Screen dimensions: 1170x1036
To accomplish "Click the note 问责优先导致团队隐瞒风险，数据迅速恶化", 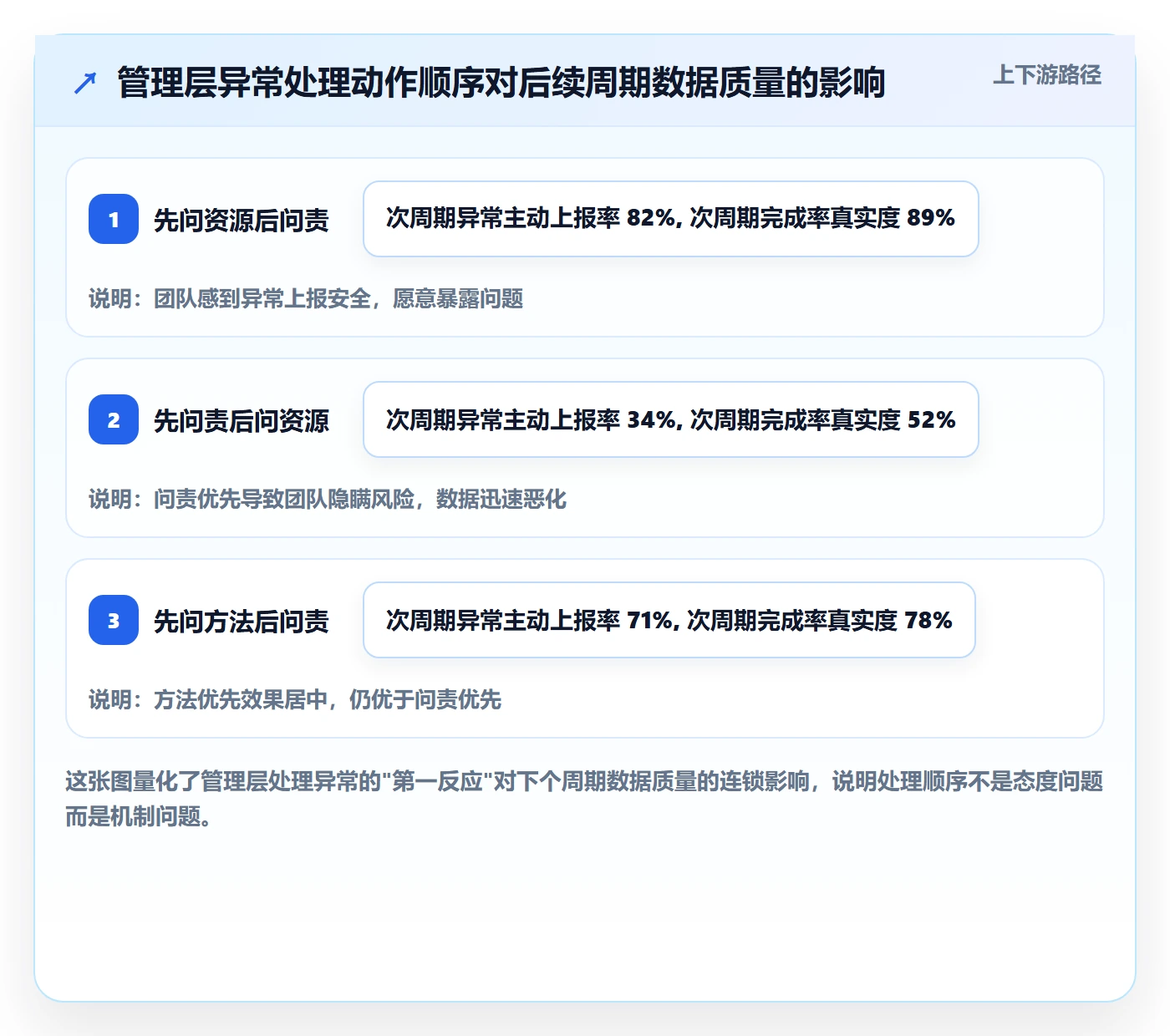I will click(x=328, y=500).
